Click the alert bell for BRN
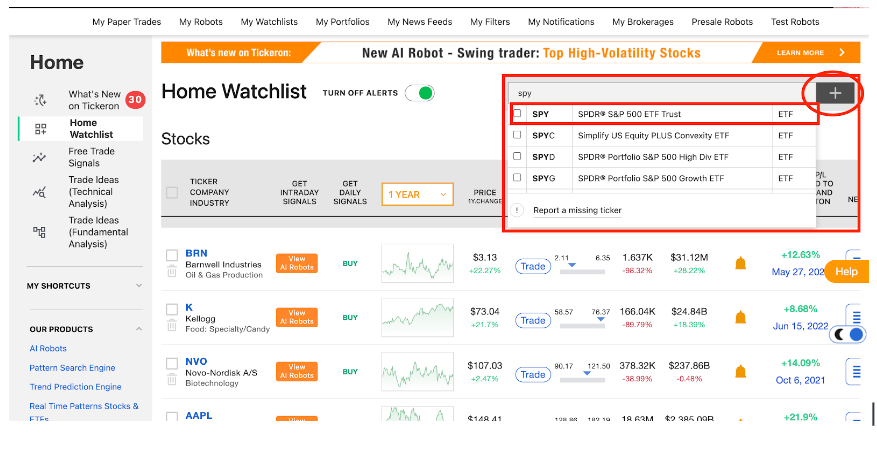Viewport: 877px width, 452px height. pyautogui.click(x=740, y=263)
